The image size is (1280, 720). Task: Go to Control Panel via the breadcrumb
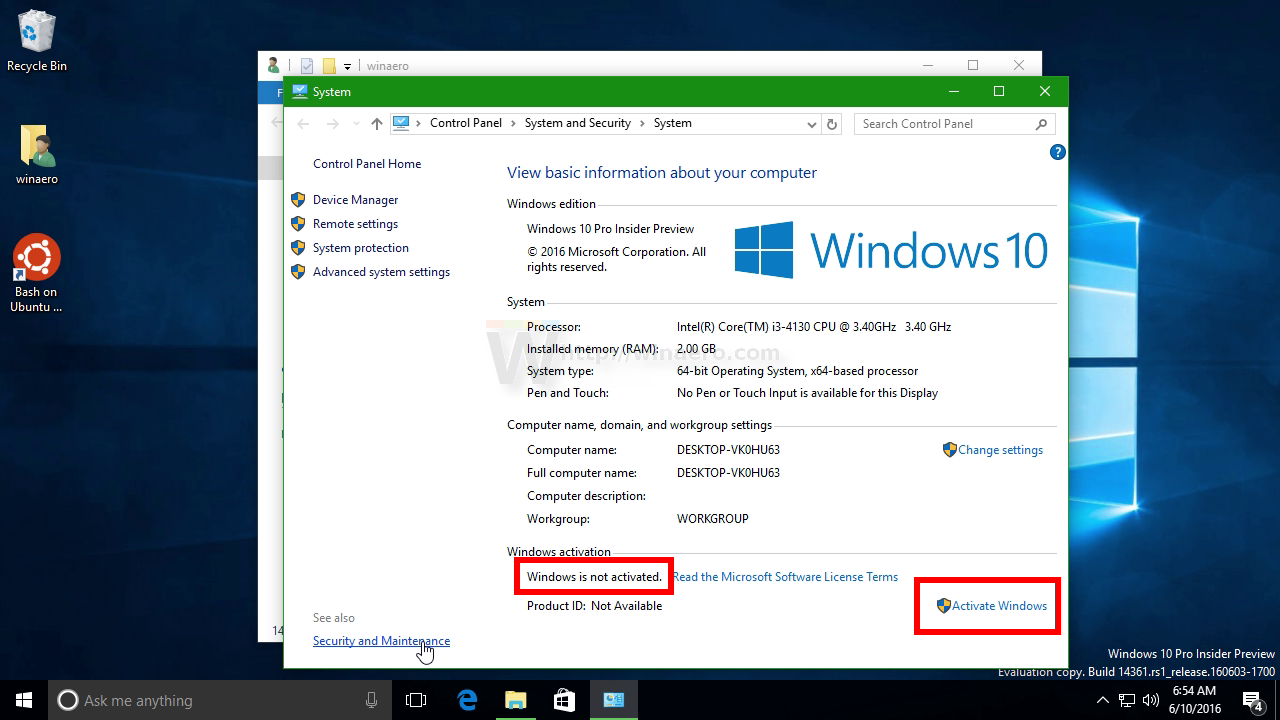(x=466, y=123)
